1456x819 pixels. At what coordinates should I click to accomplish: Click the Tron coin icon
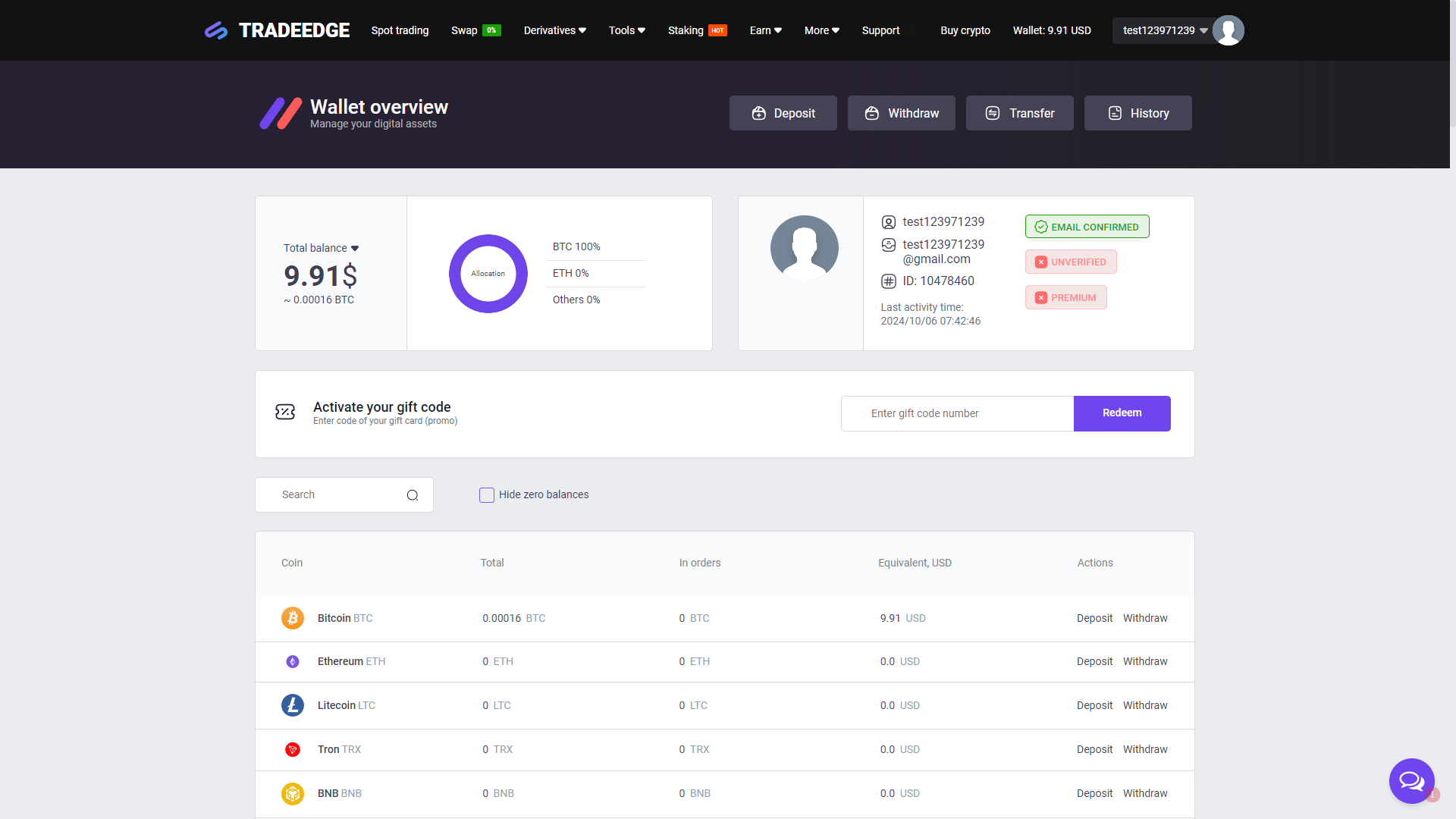pos(293,749)
